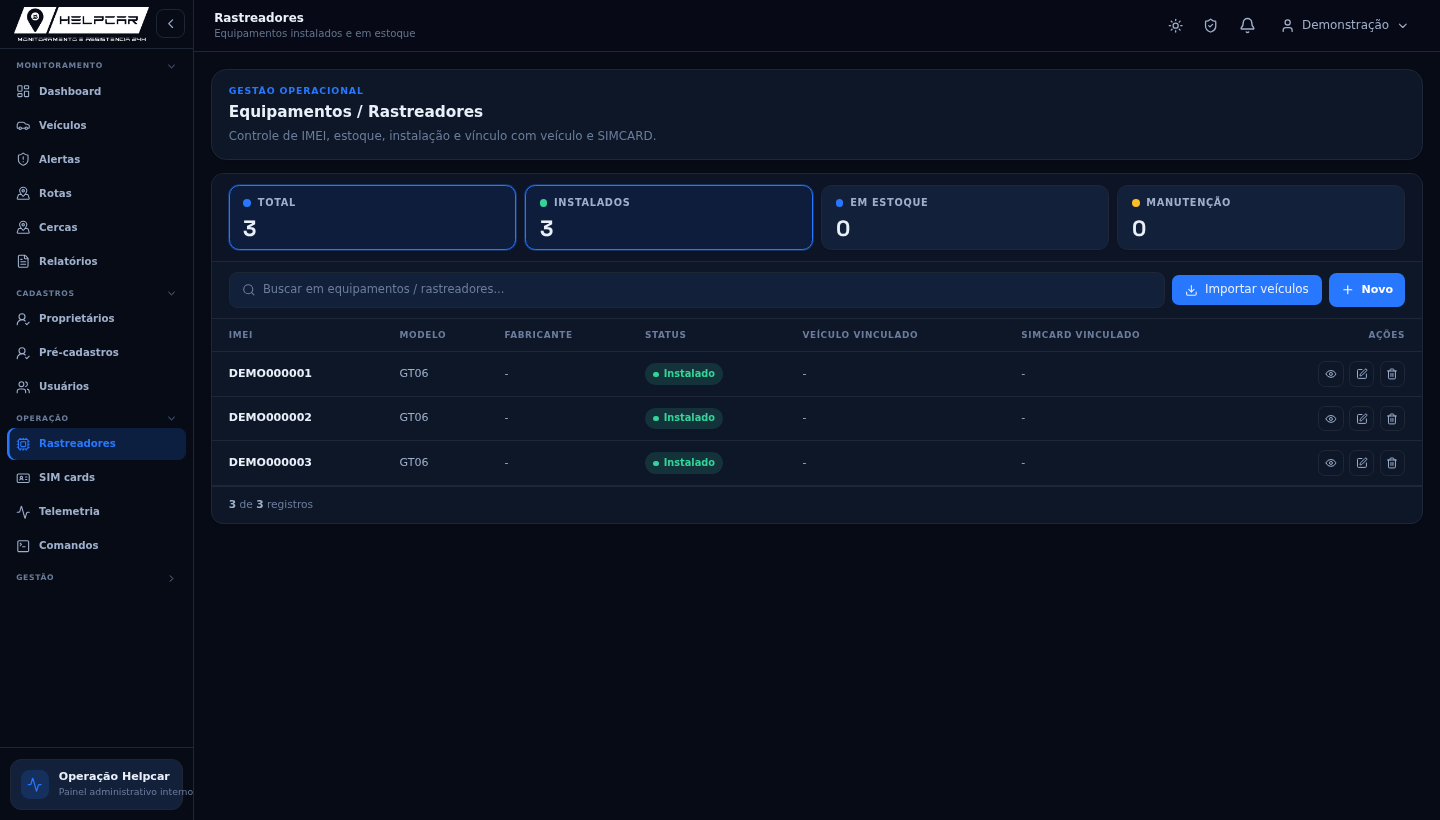This screenshot has width=1440, height=820.
Task: Navigate to Rotas
Action: [96, 193]
